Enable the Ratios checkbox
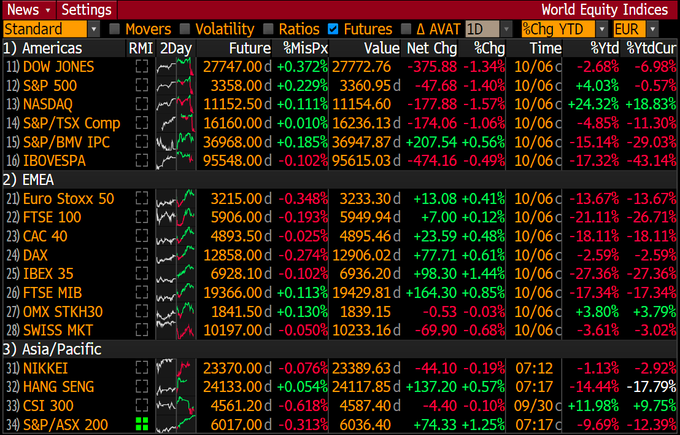This screenshot has height=435, width=680. [268, 29]
